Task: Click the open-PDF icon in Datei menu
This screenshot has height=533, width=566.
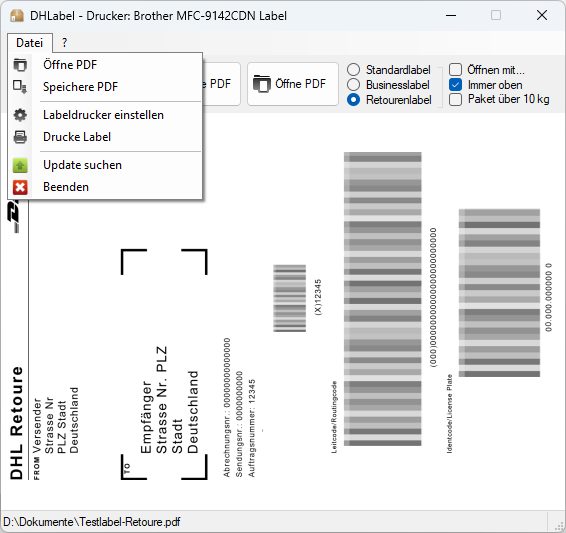Action: (20, 65)
